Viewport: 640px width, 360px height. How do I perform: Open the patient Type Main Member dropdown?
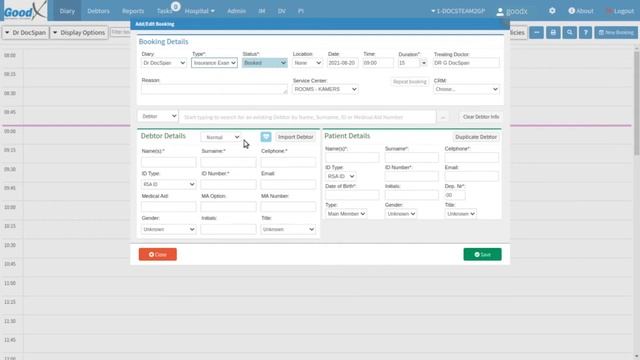coord(346,214)
